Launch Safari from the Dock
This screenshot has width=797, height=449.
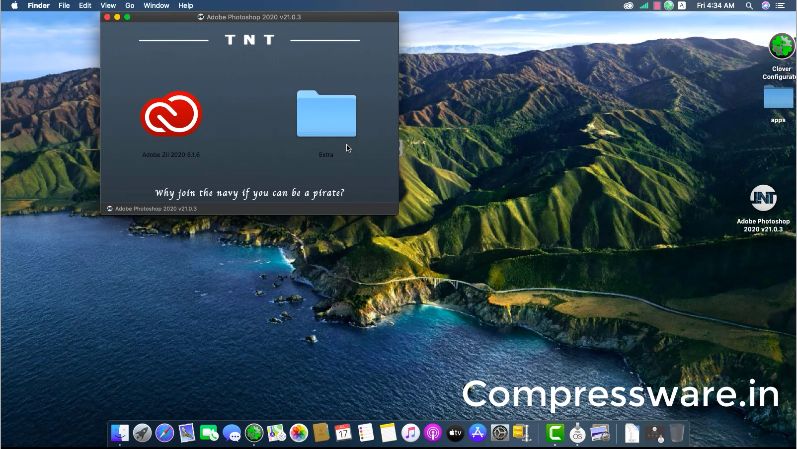(165, 433)
